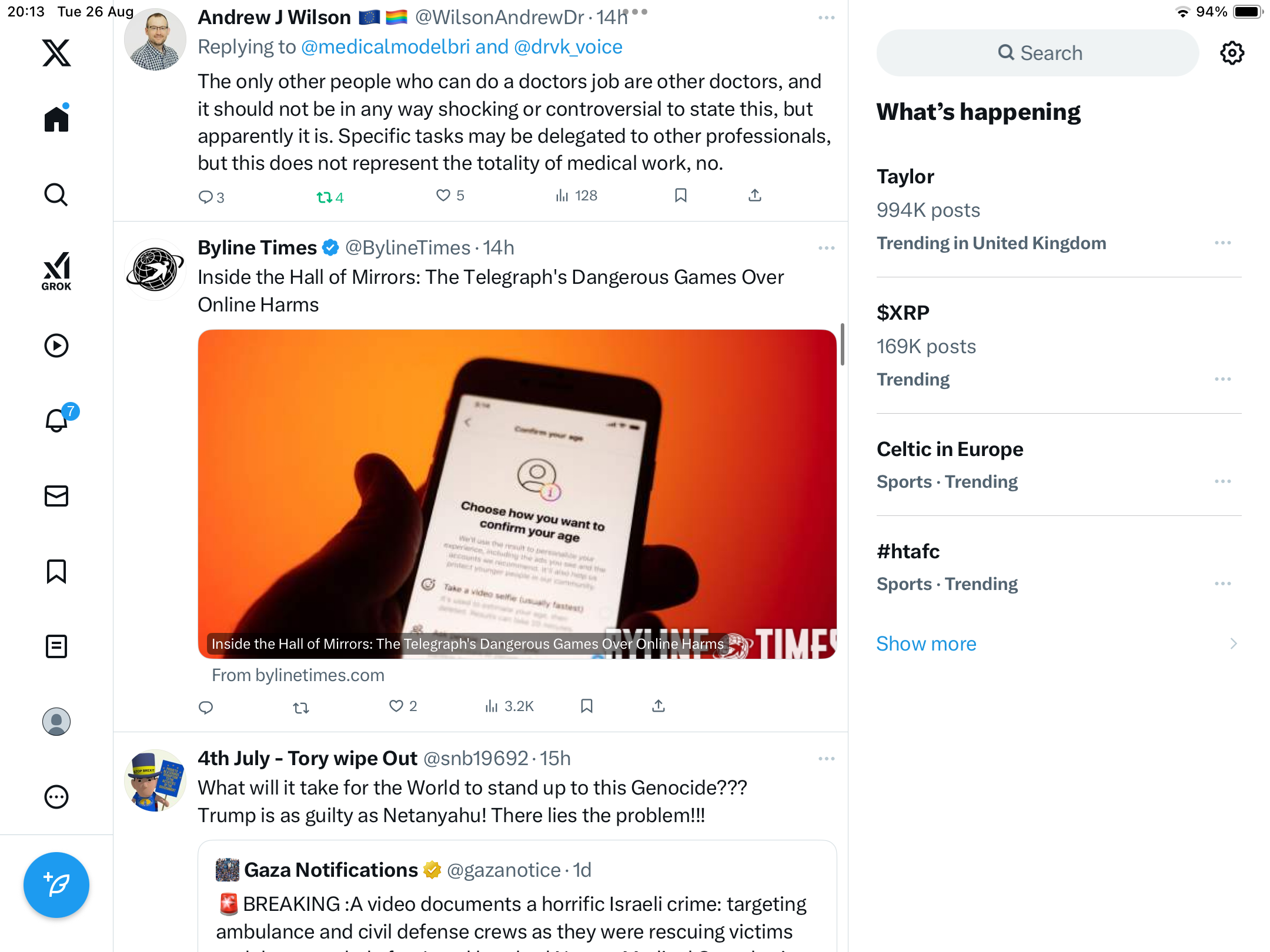The image size is (1270, 952).
Task: Open more options for $XRP trend
Action: tap(1223, 379)
